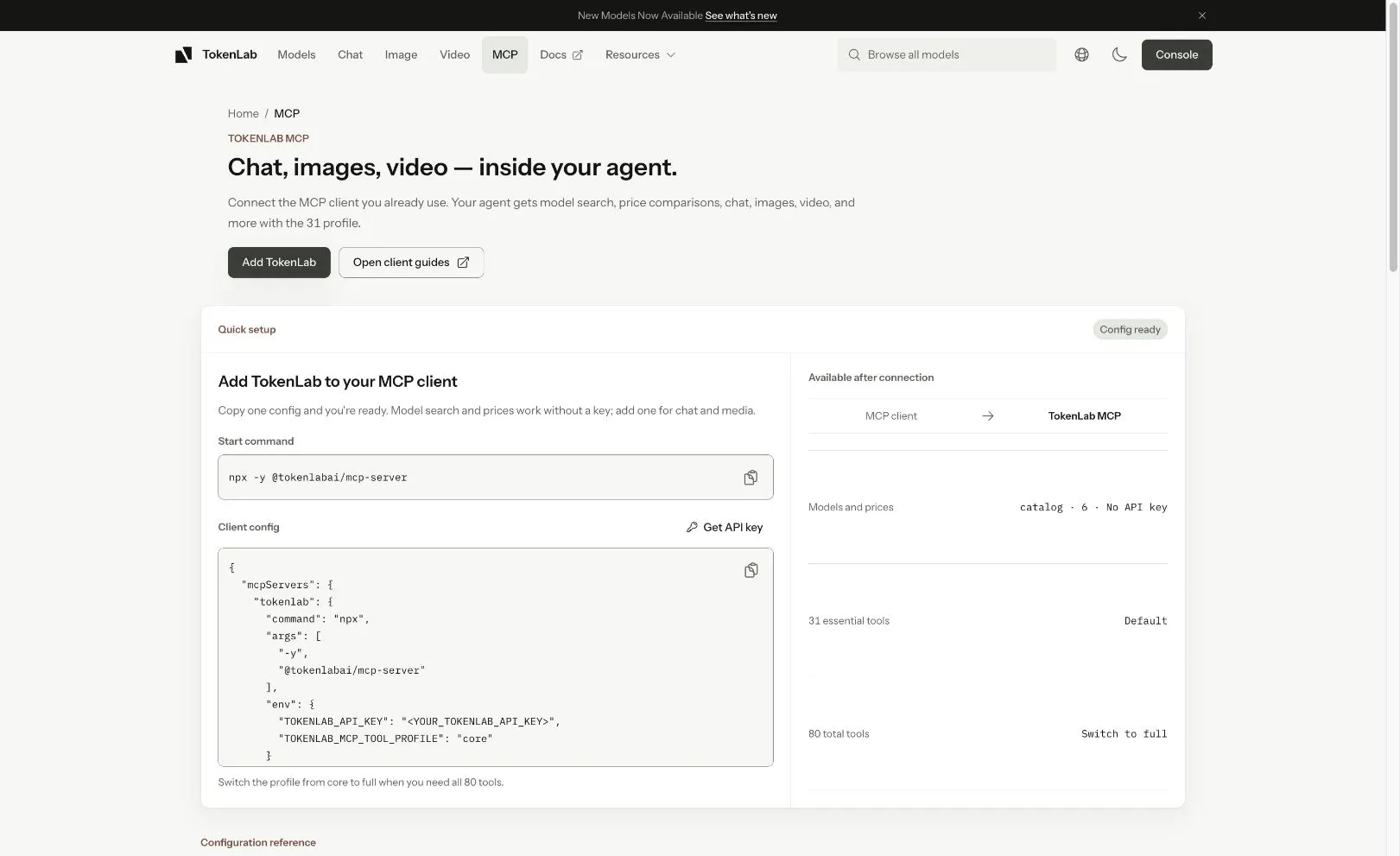This screenshot has height=856, width=1400.
Task: Navigate to the Video page
Action: (454, 54)
